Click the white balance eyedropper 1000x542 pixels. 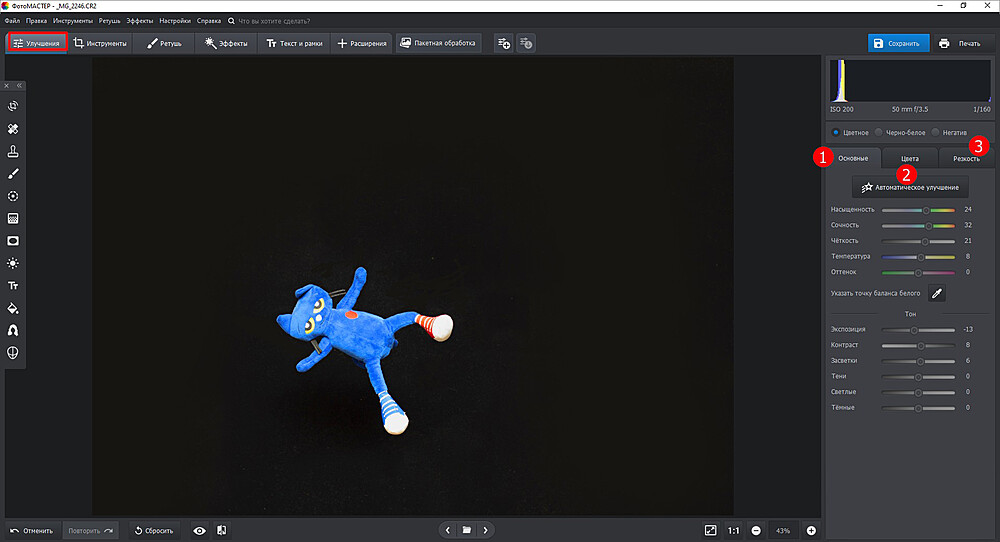click(x=936, y=293)
